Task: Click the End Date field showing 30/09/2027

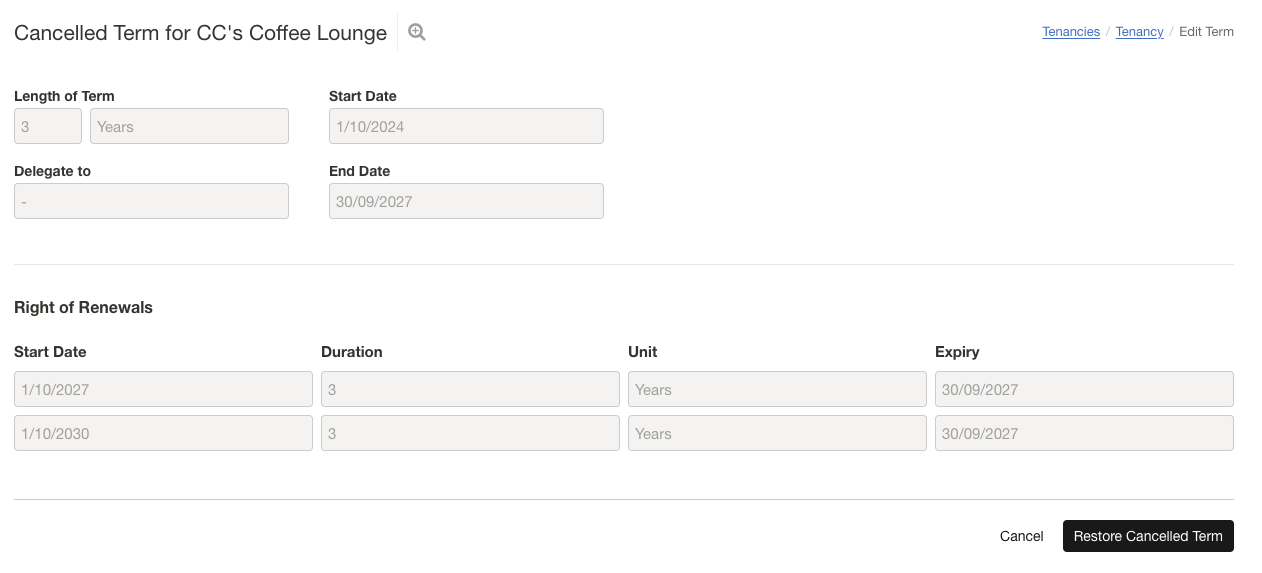Action: coord(466,201)
